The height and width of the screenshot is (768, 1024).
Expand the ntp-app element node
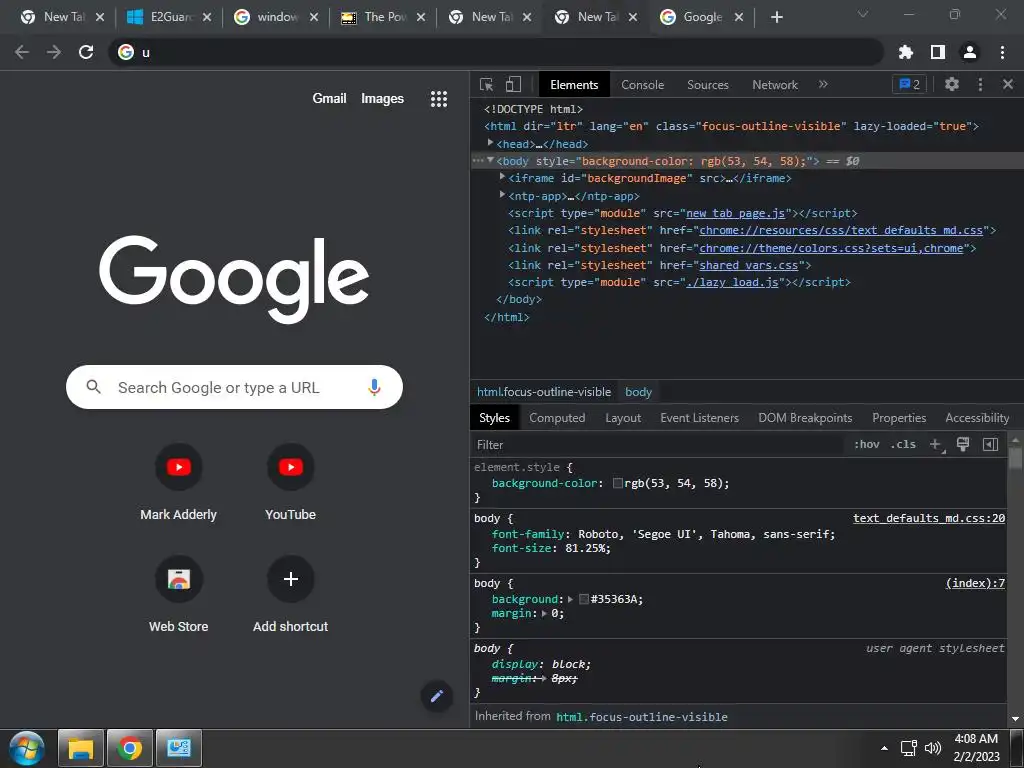click(502, 194)
